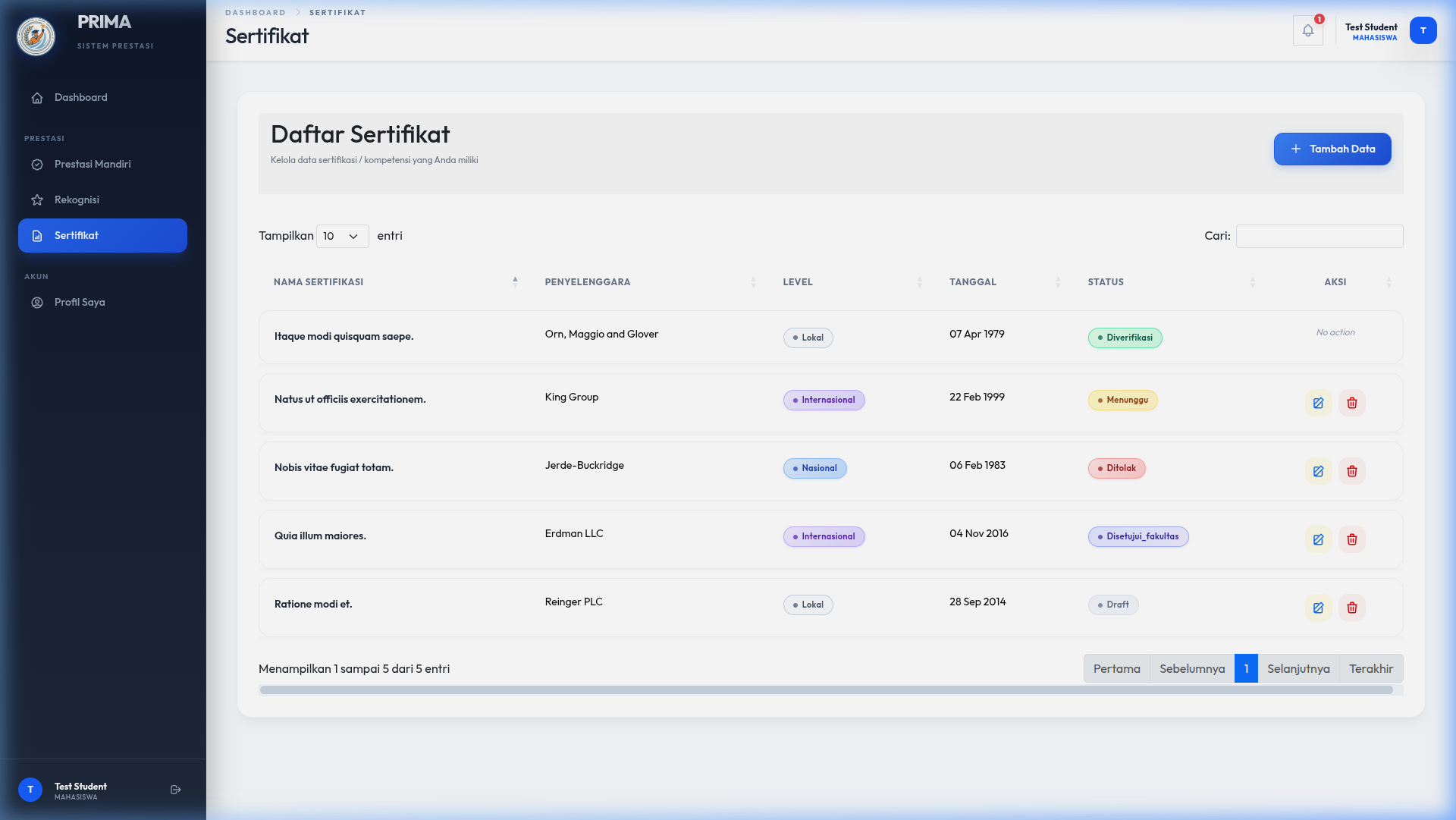
Task: Open the entries per page dropdown
Action: [342, 236]
